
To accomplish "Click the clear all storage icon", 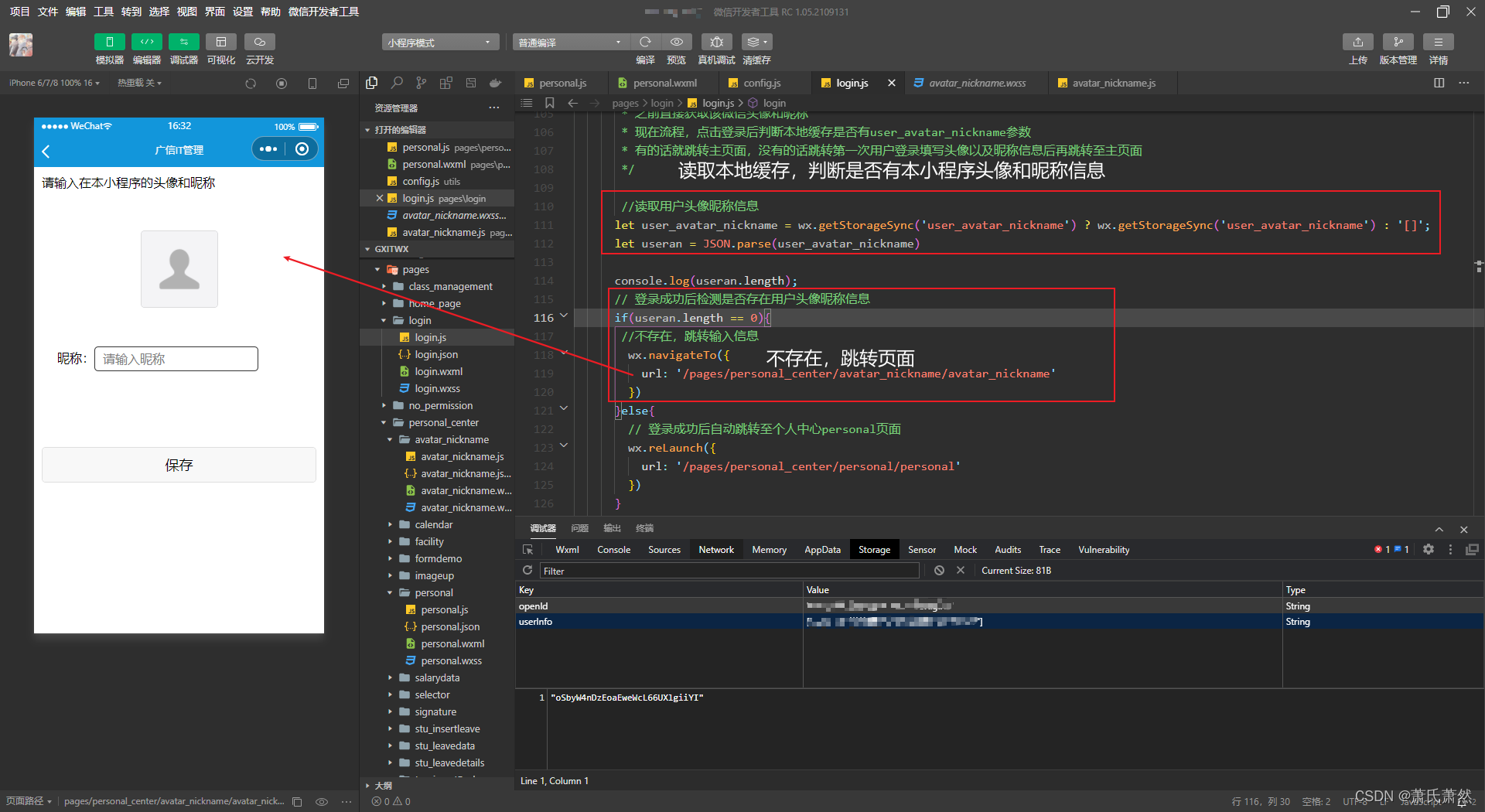I will (x=939, y=570).
